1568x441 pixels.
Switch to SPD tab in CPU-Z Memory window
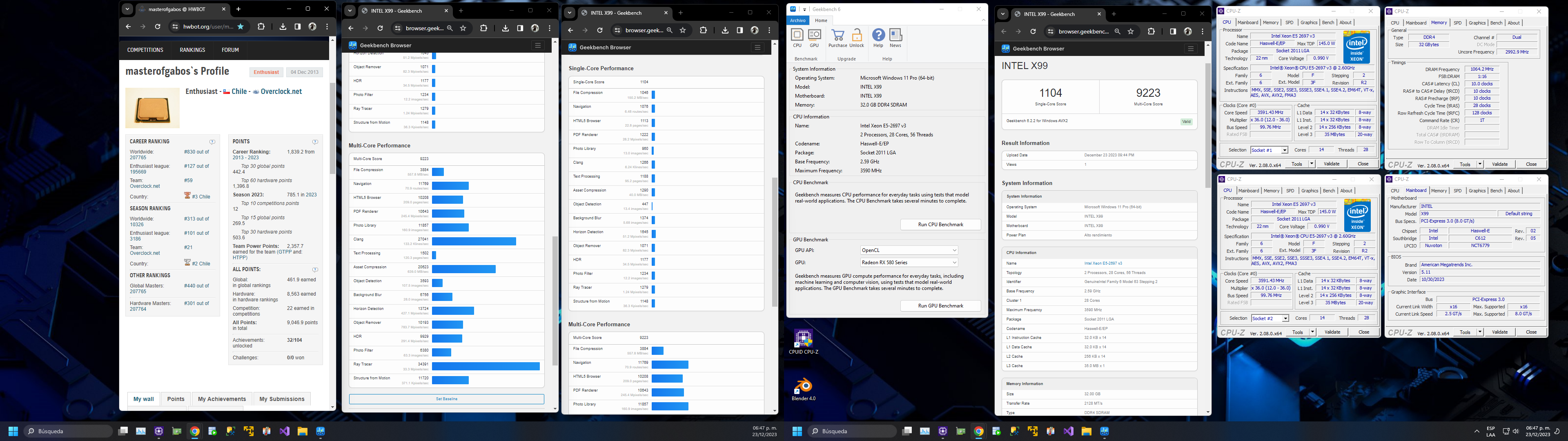pyautogui.click(x=1457, y=22)
